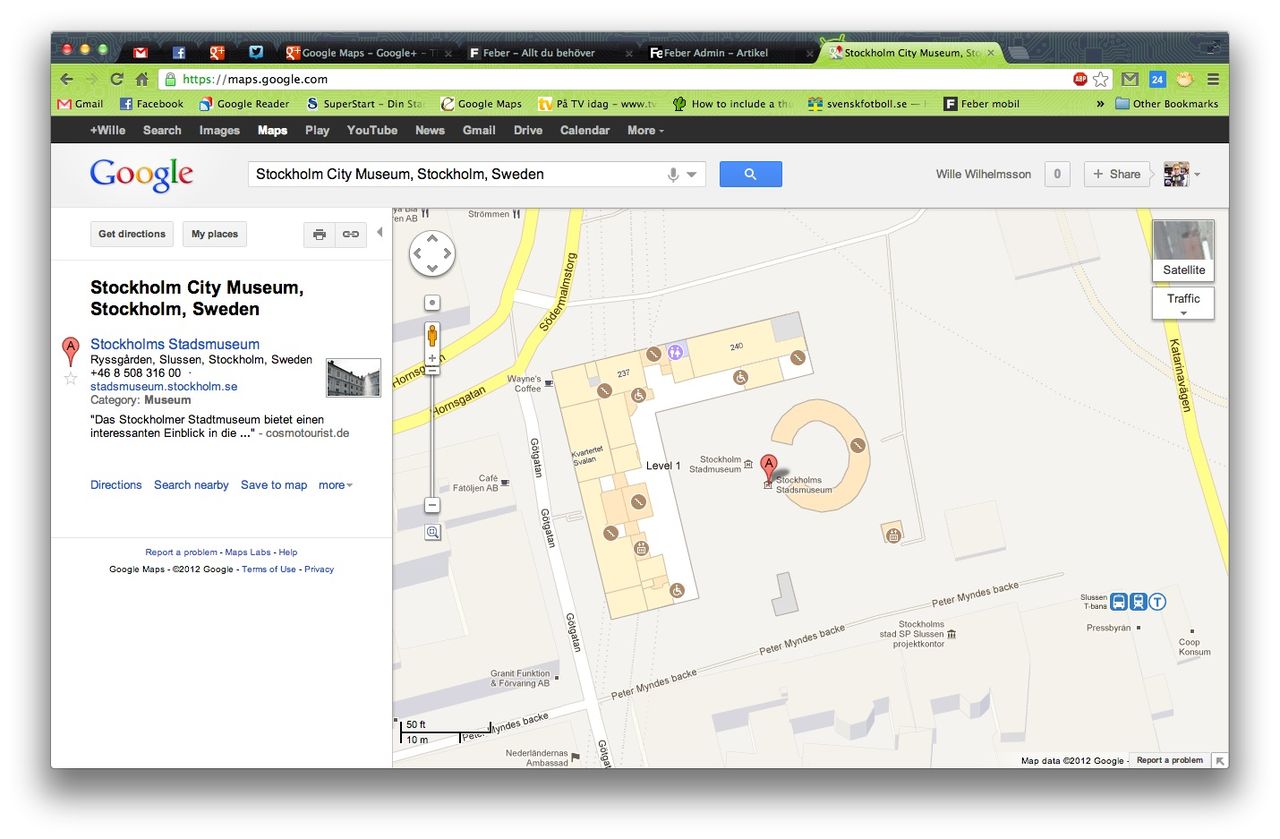Star the Stockholms Stadsmuseum result
This screenshot has width=1280, height=839.
[x=70, y=378]
